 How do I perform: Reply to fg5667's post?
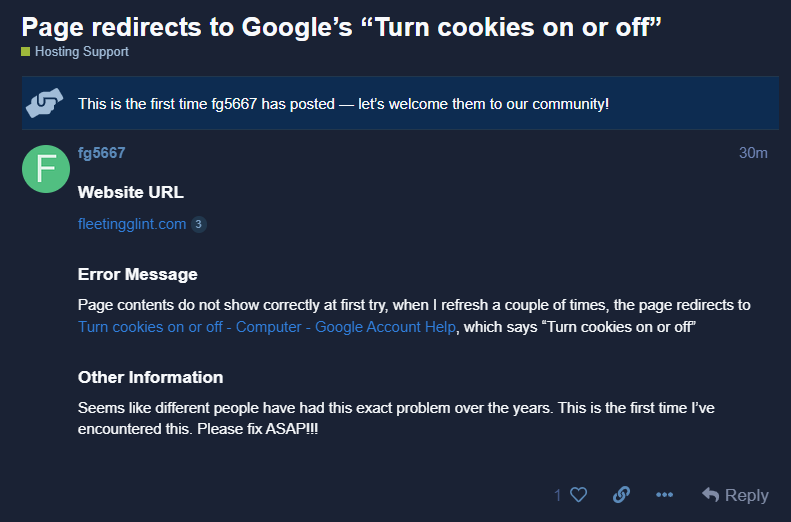[736, 495]
